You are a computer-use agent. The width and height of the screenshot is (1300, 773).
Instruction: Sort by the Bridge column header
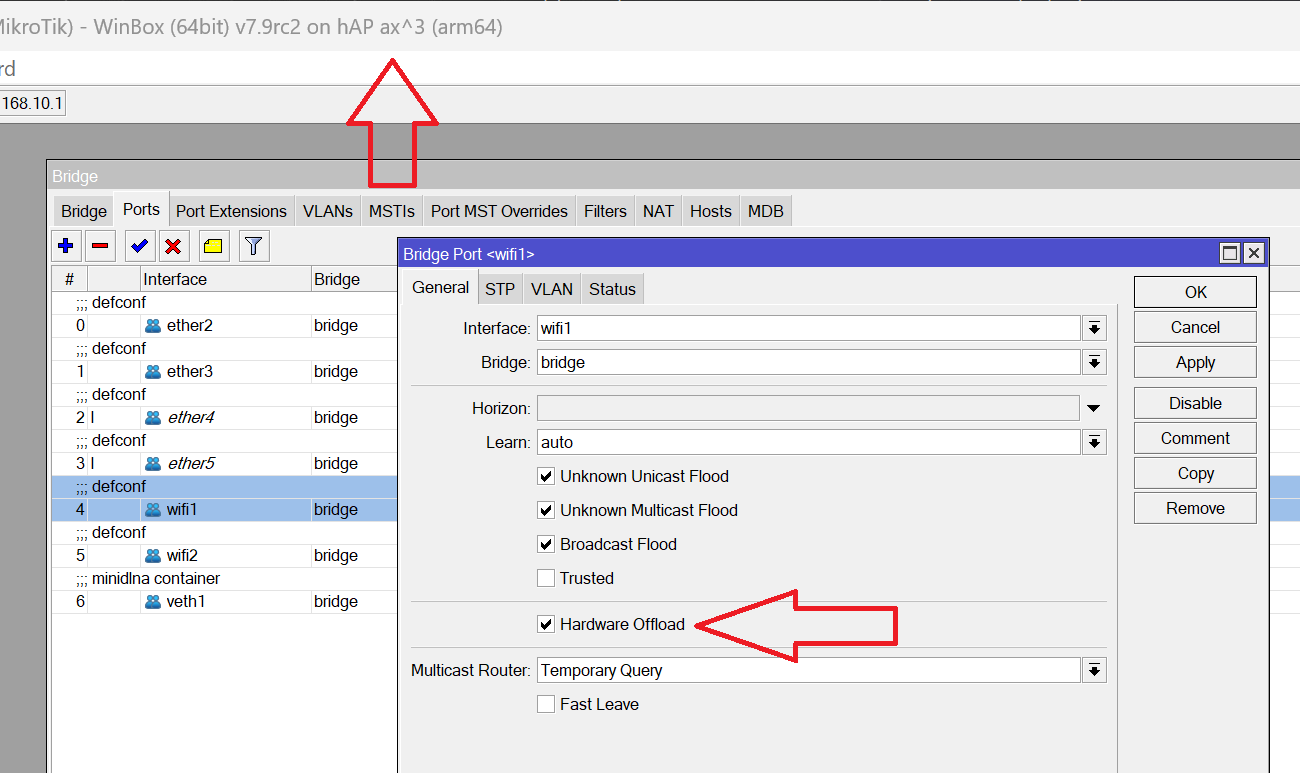[x=354, y=279]
